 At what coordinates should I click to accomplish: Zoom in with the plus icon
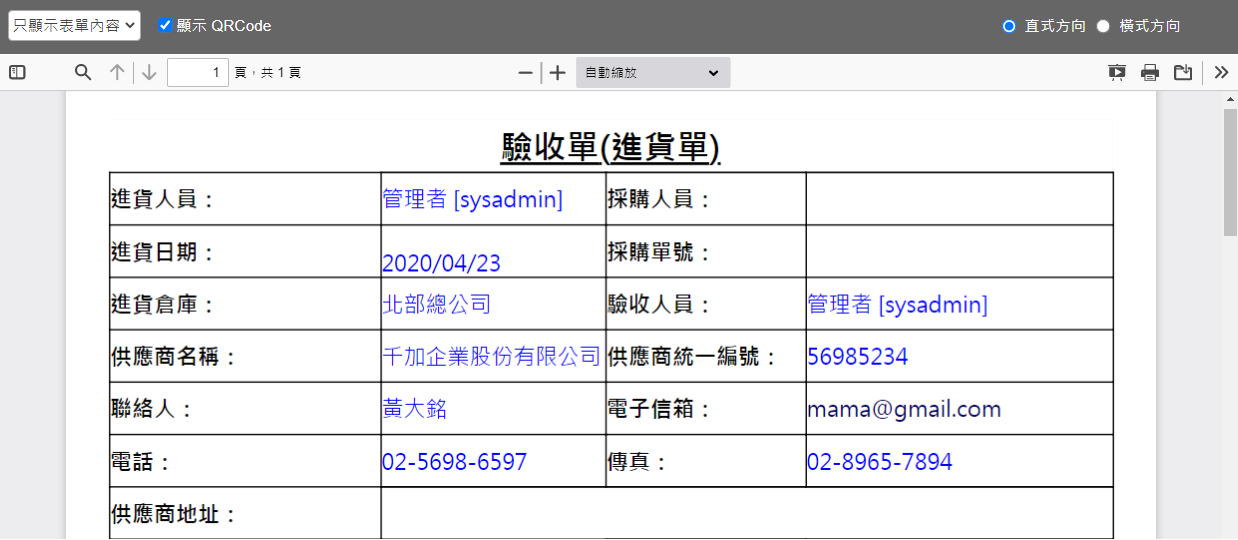(558, 73)
